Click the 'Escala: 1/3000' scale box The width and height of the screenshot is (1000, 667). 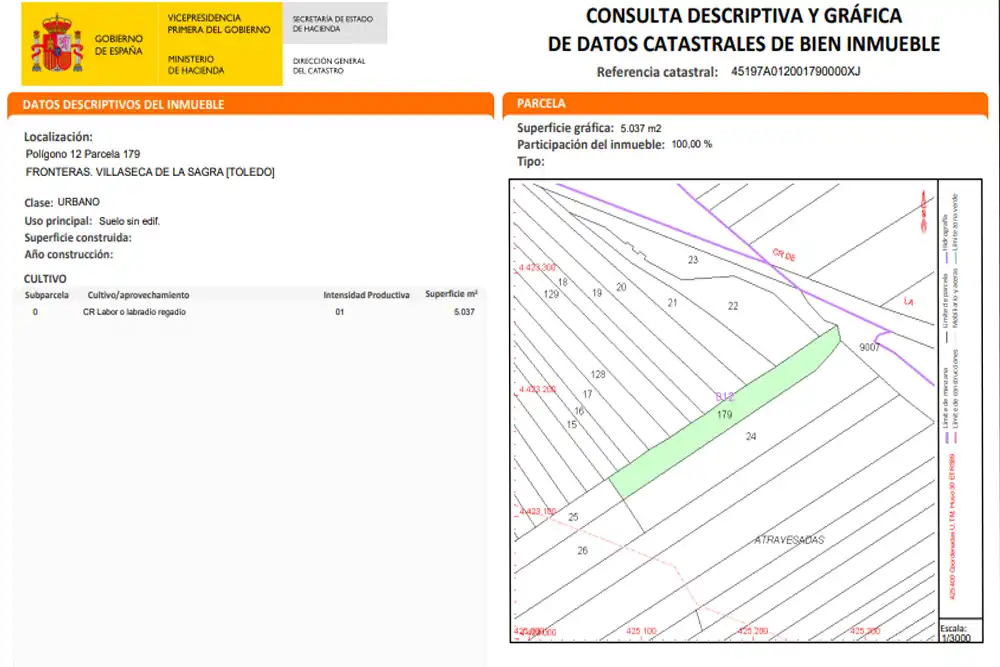(960, 631)
